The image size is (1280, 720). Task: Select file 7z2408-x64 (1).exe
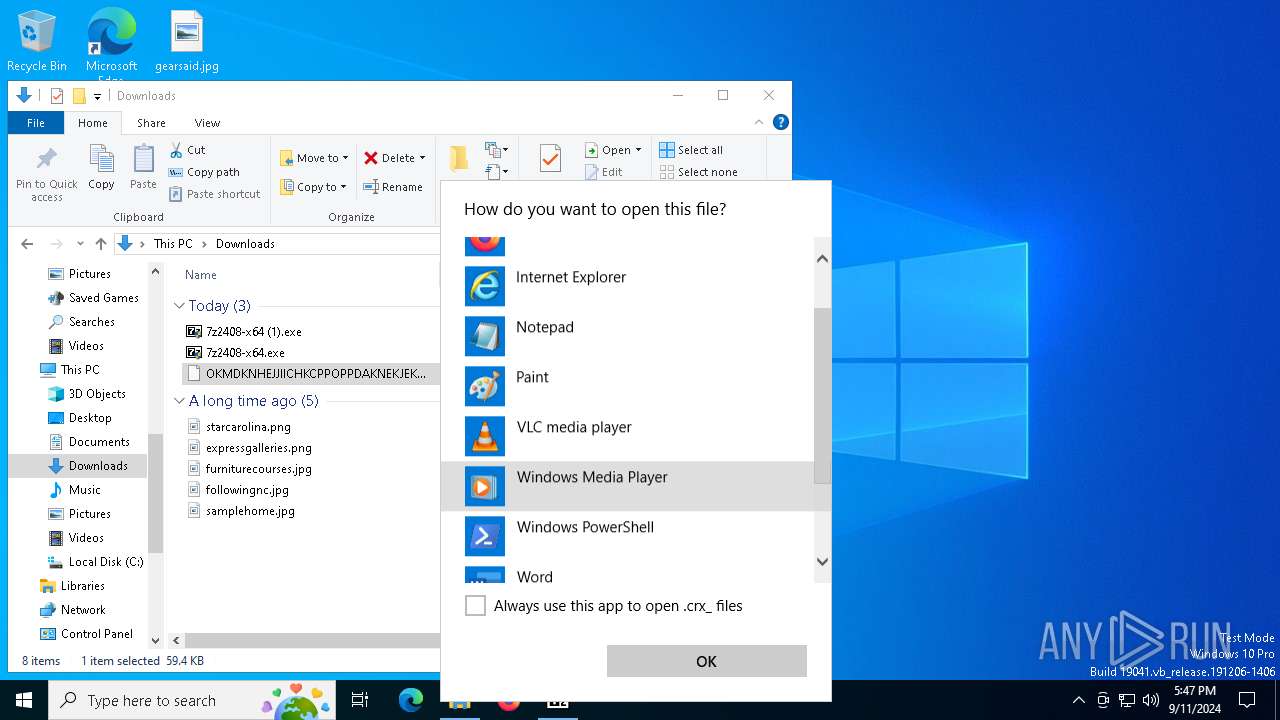tap(253, 331)
